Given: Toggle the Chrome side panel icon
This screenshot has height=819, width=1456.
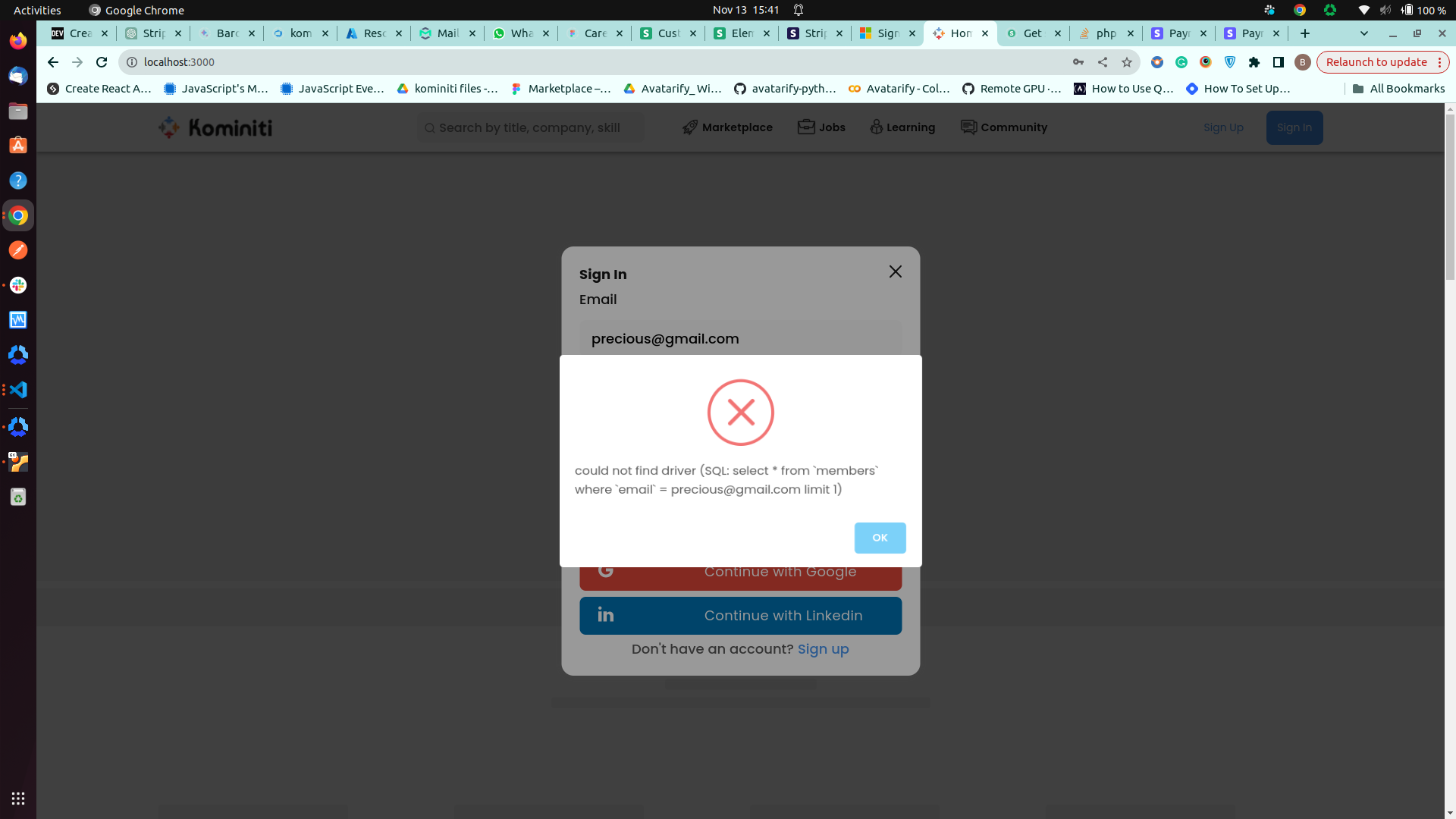Looking at the screenshot, I should point(1279,62).
